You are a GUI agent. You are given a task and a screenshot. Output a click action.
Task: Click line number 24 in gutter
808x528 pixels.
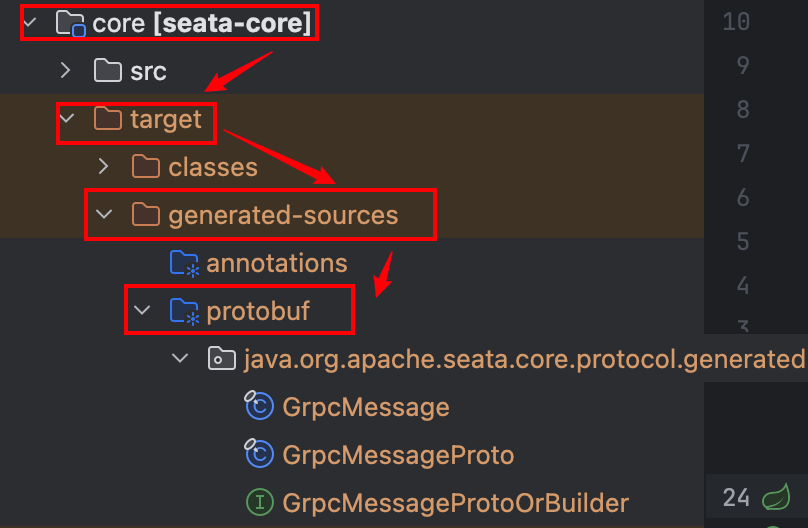point(736,497)
